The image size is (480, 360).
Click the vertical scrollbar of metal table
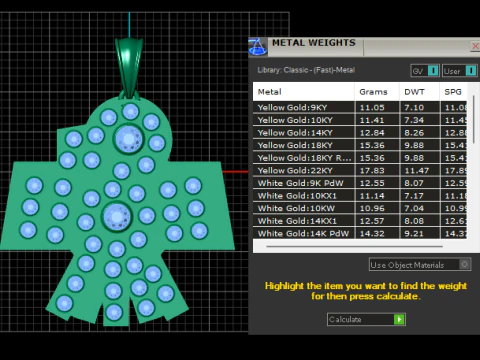point(473,120)
